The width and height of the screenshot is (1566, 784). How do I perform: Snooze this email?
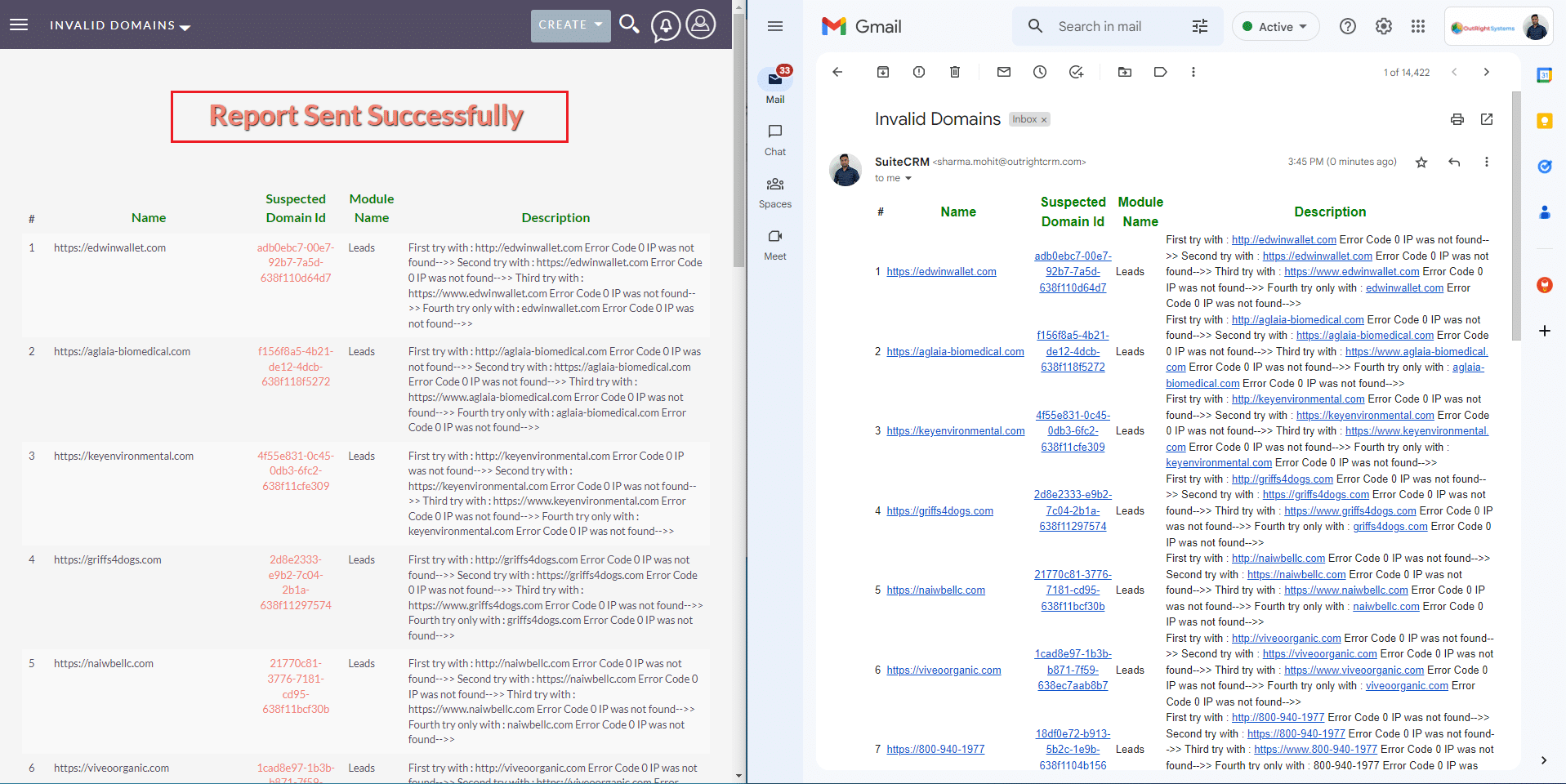pyautogui.click(x=1040, y=72)
